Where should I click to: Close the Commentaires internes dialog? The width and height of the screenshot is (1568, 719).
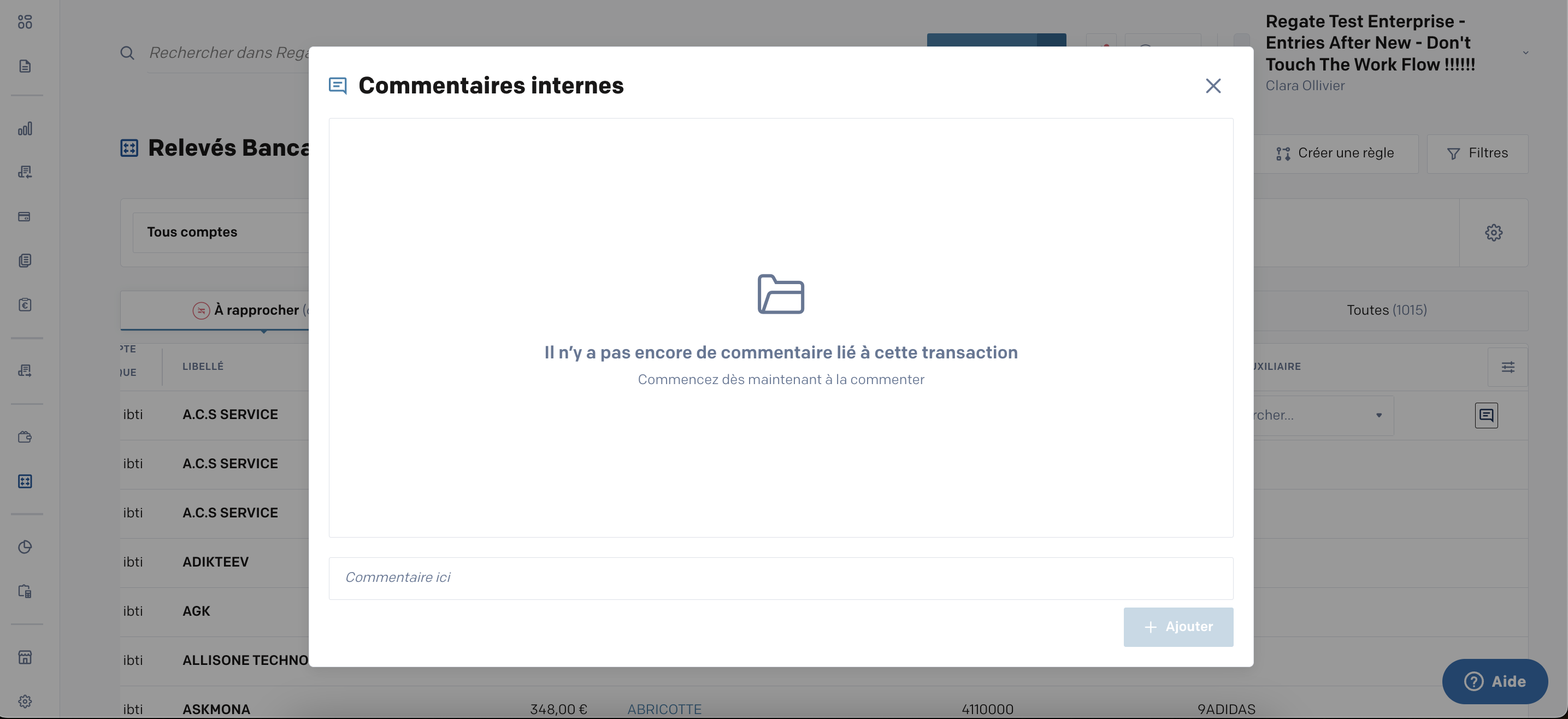[1212, 86]
